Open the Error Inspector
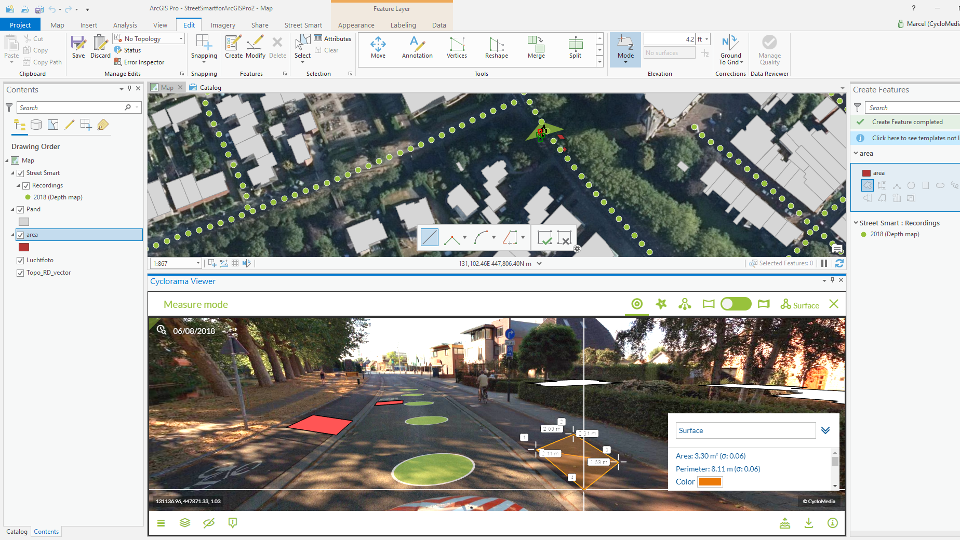Image resolution: width=960 pixels, height=540 pixels. pyautogui.click(x=139, y=62)
